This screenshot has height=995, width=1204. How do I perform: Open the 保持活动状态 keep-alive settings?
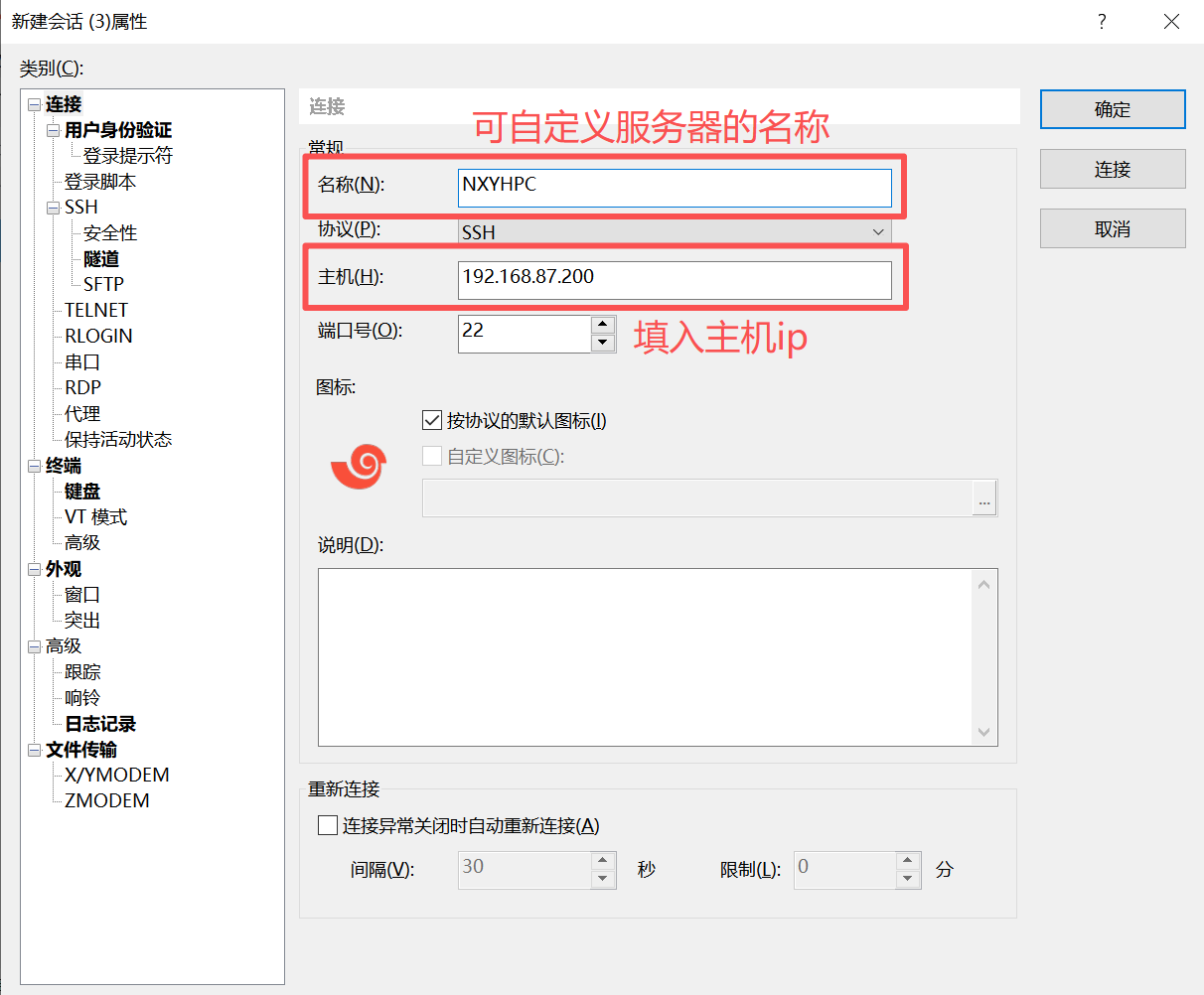118,439
